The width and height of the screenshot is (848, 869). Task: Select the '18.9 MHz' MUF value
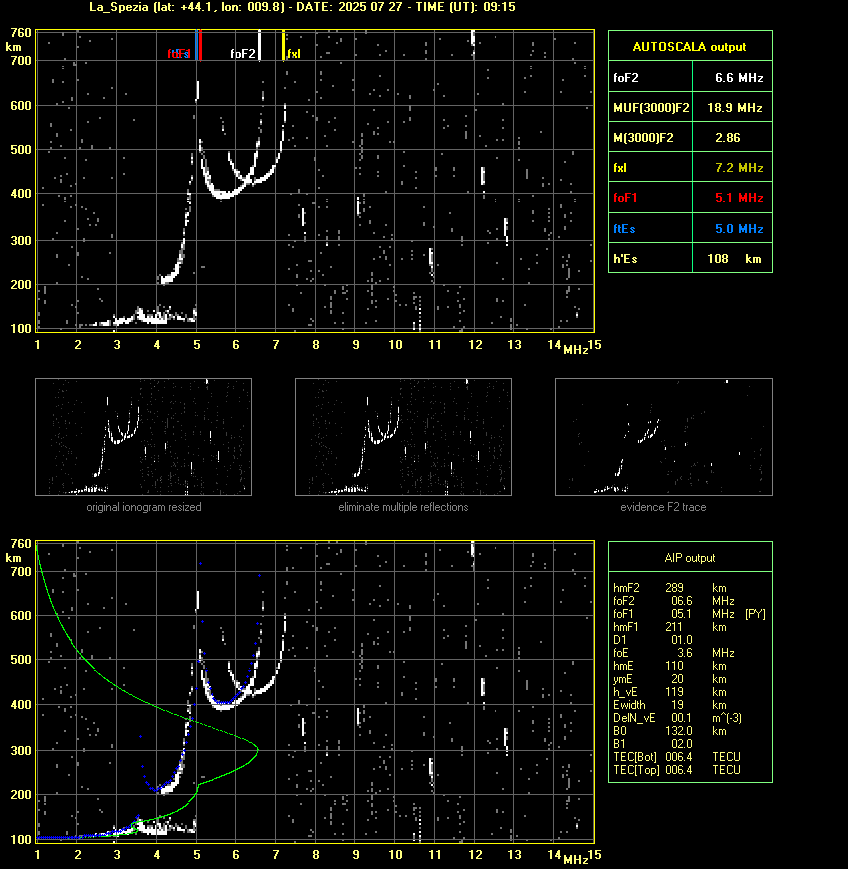[735, 108]
